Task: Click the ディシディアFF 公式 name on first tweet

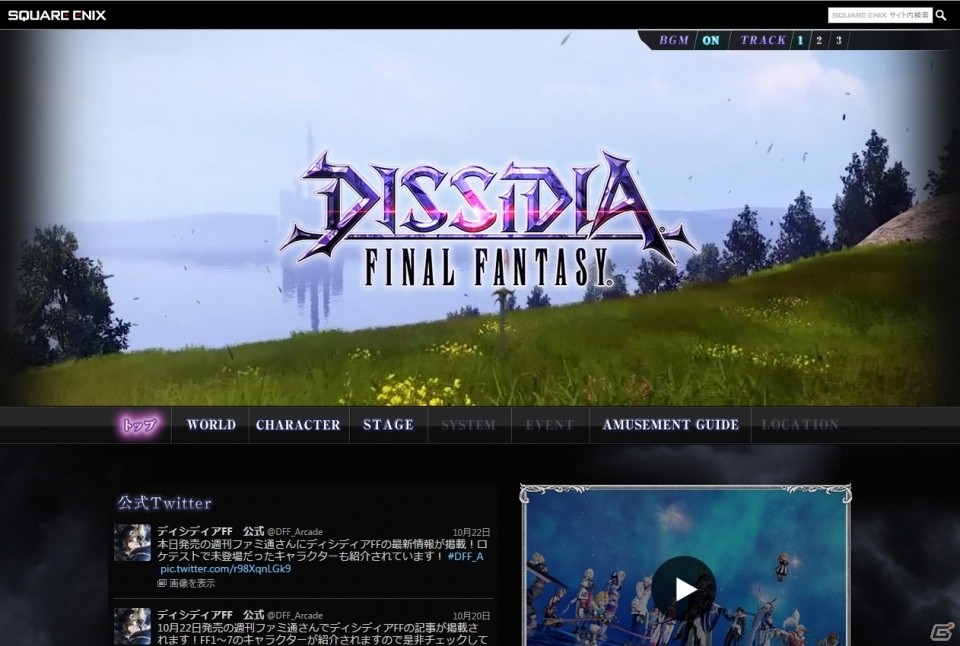Action: click(x=210, y=531)
